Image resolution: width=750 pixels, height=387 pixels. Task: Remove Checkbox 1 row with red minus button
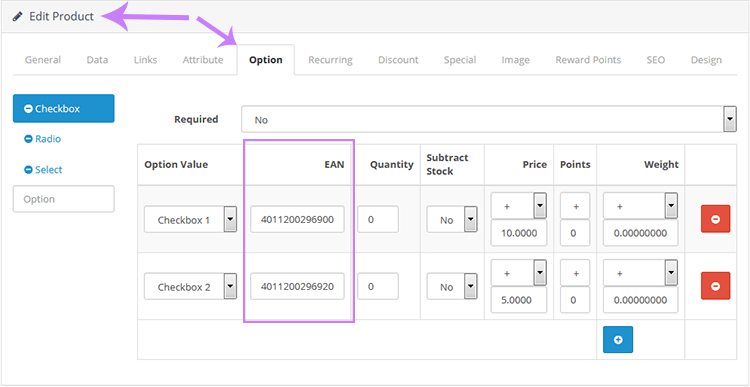tap(716, 219)
